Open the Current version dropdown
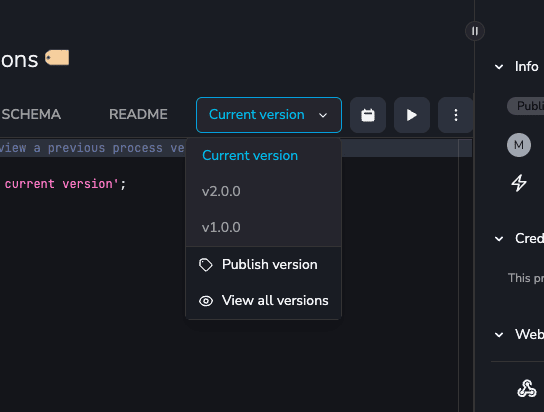The height and width of the screenshot is (412, 544). click(x=269, y=115)
